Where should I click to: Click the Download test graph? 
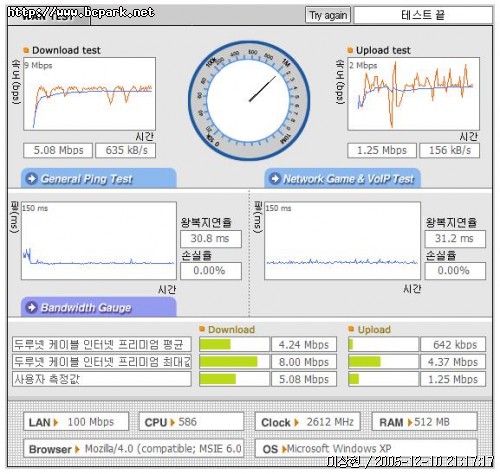[x=89, y=94]
